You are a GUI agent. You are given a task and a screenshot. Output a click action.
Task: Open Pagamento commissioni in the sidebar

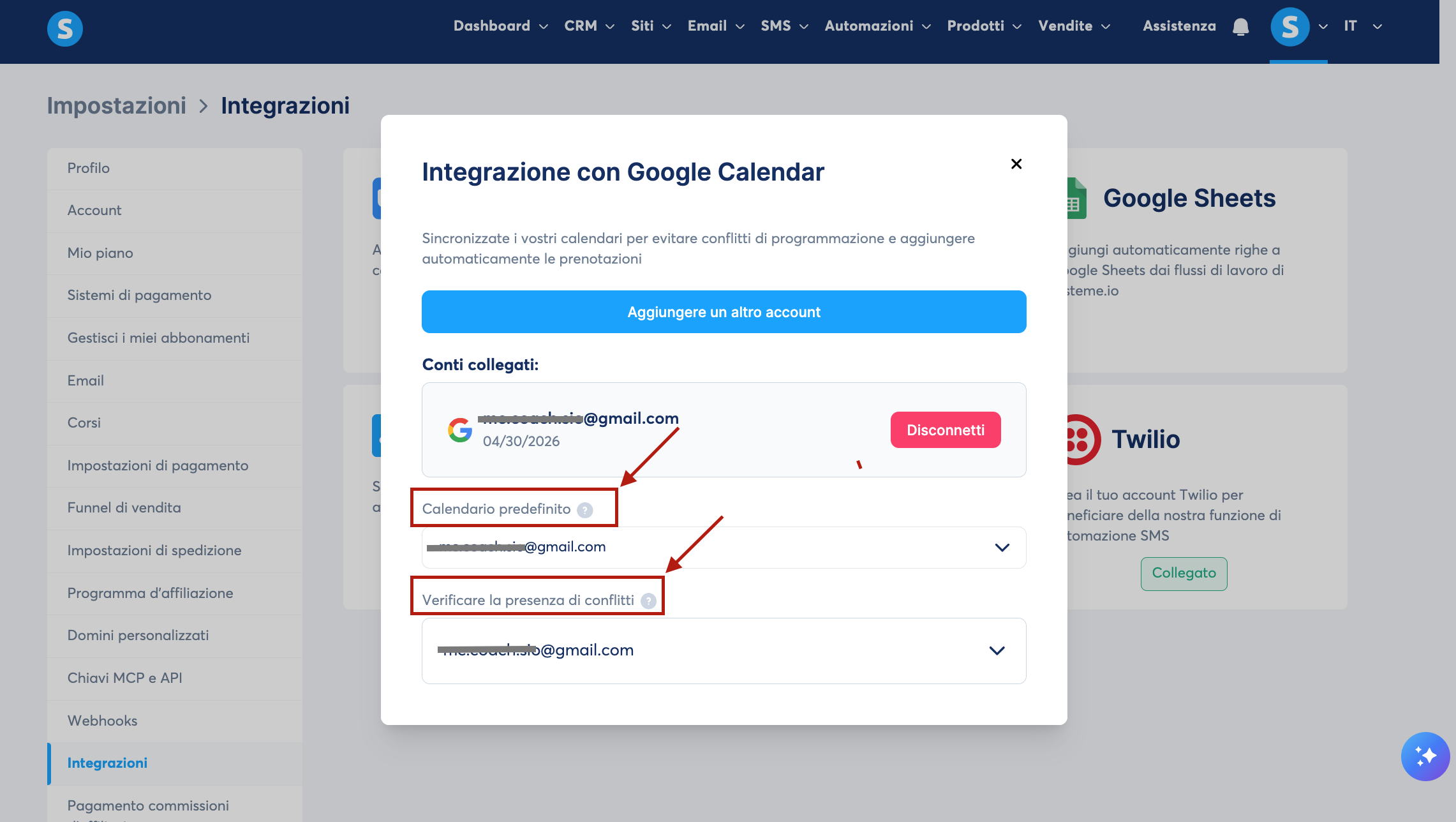click(175, 804)
